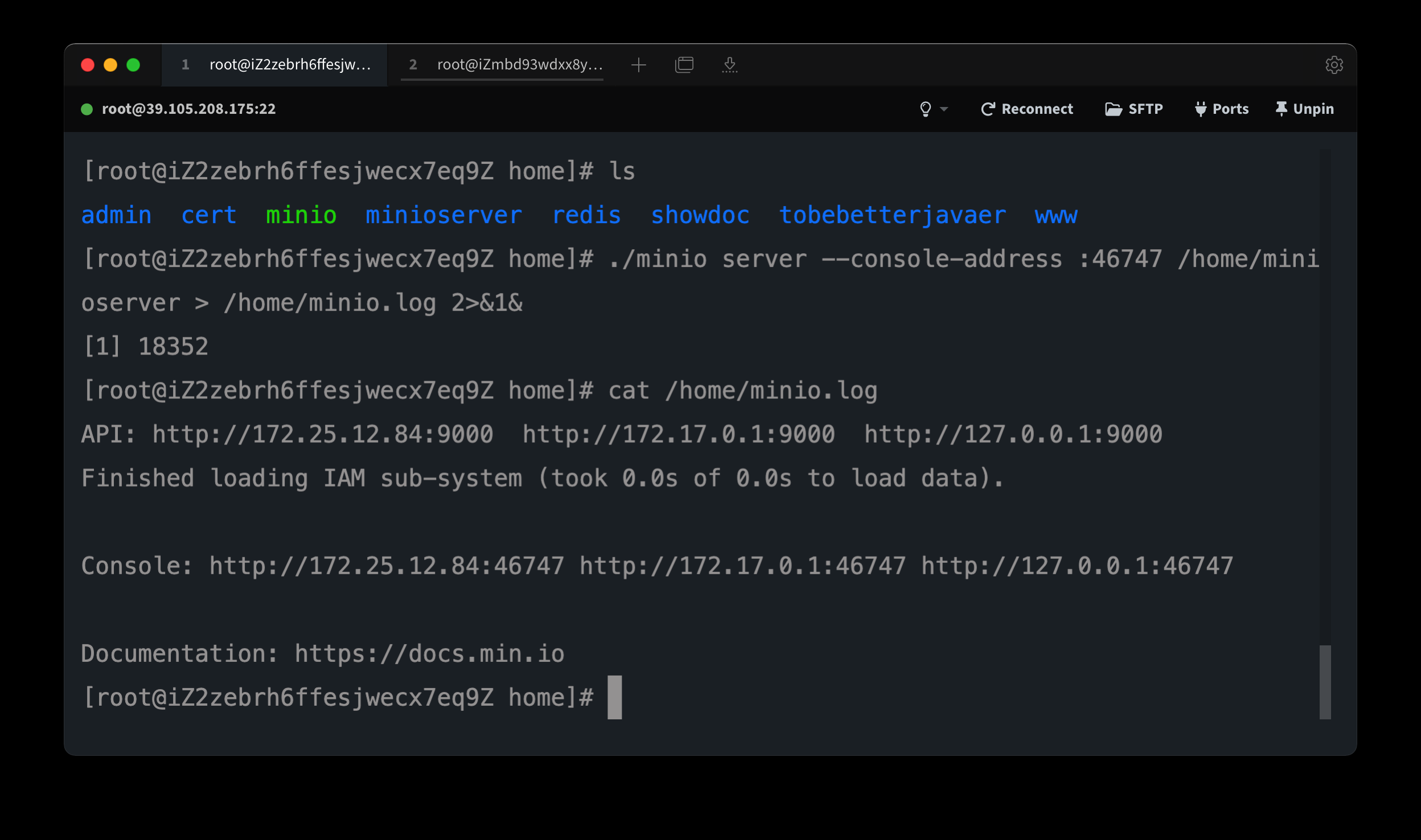Add a new terminal tab with plus icon
Screen dimensions: 1421x840
(639, 65)
